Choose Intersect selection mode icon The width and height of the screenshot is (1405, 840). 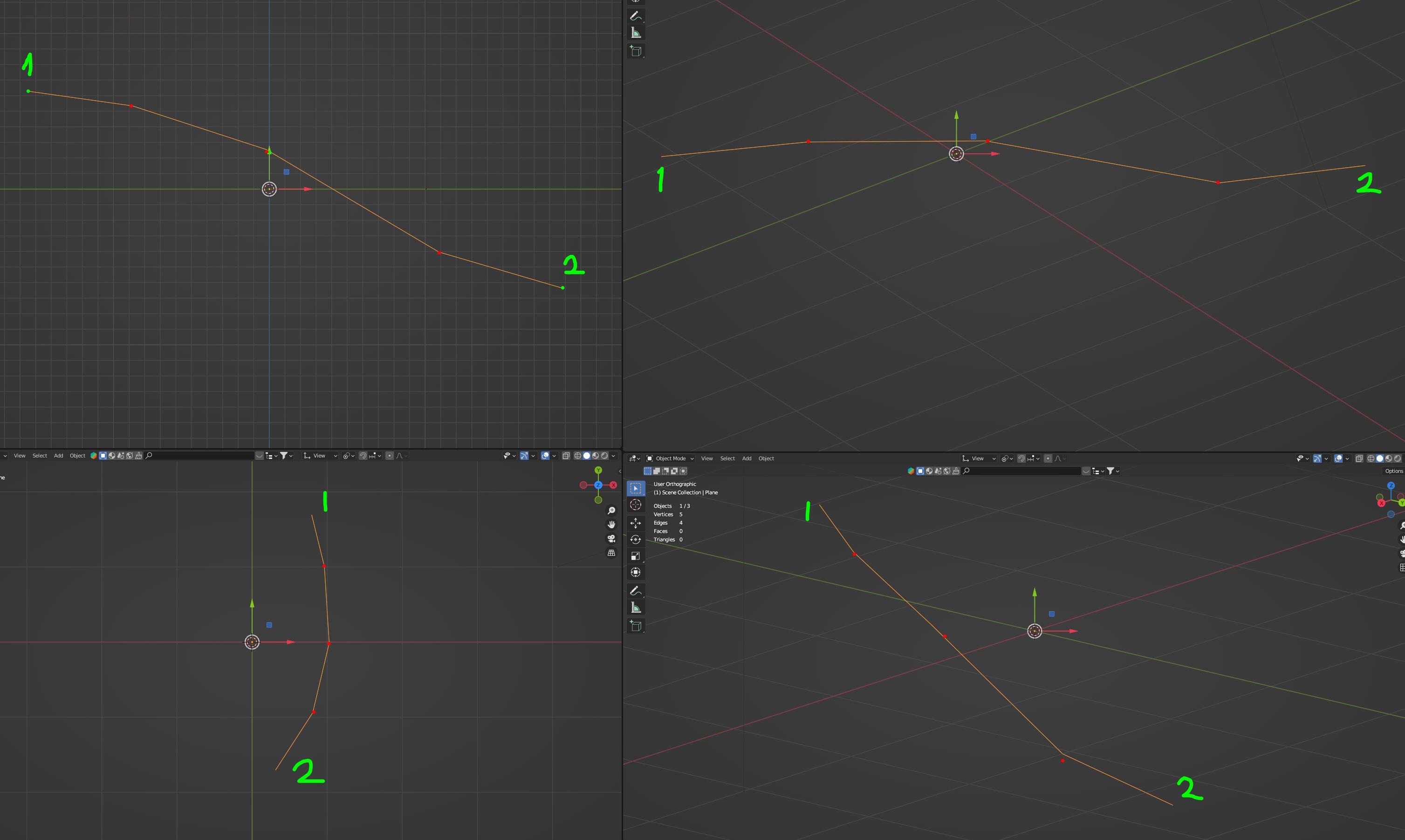pyautogui.click(x=683, y=471)
